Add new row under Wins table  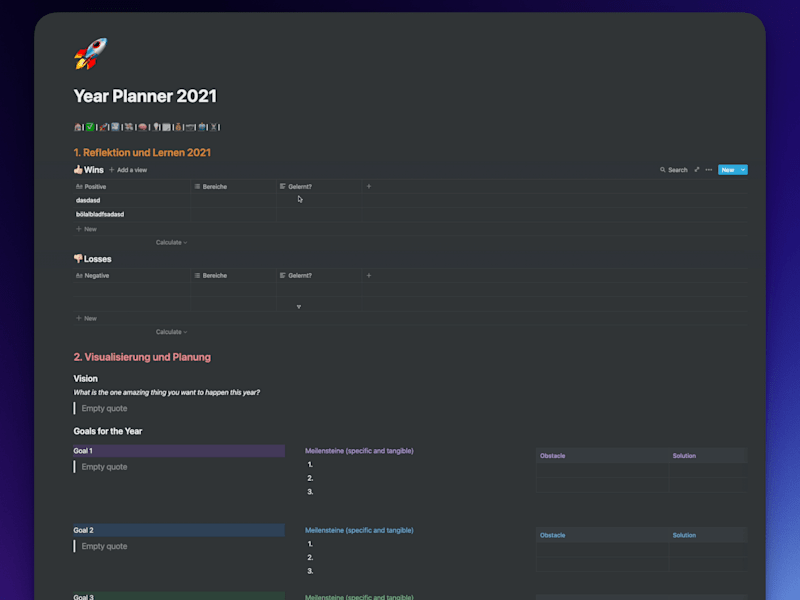[x=86, y=229]
